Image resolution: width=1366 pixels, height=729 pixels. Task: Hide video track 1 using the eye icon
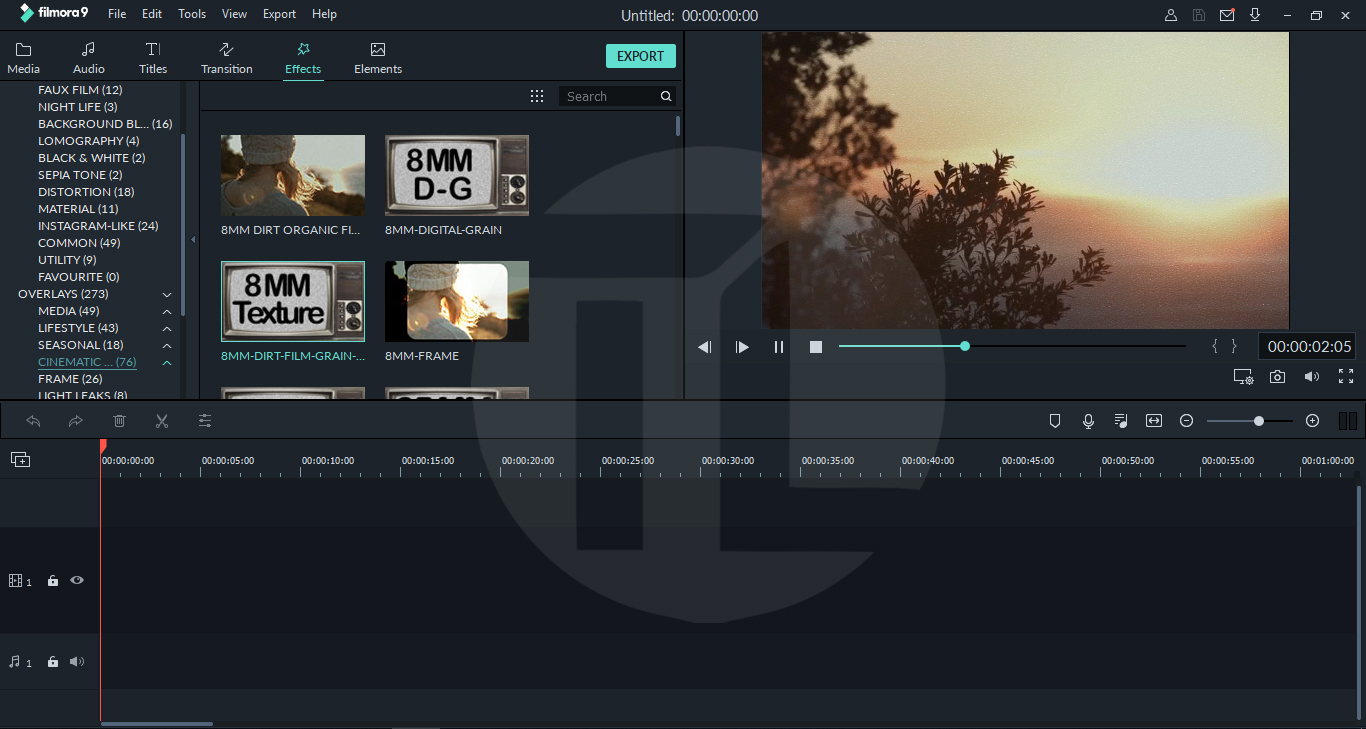[77, 580]
